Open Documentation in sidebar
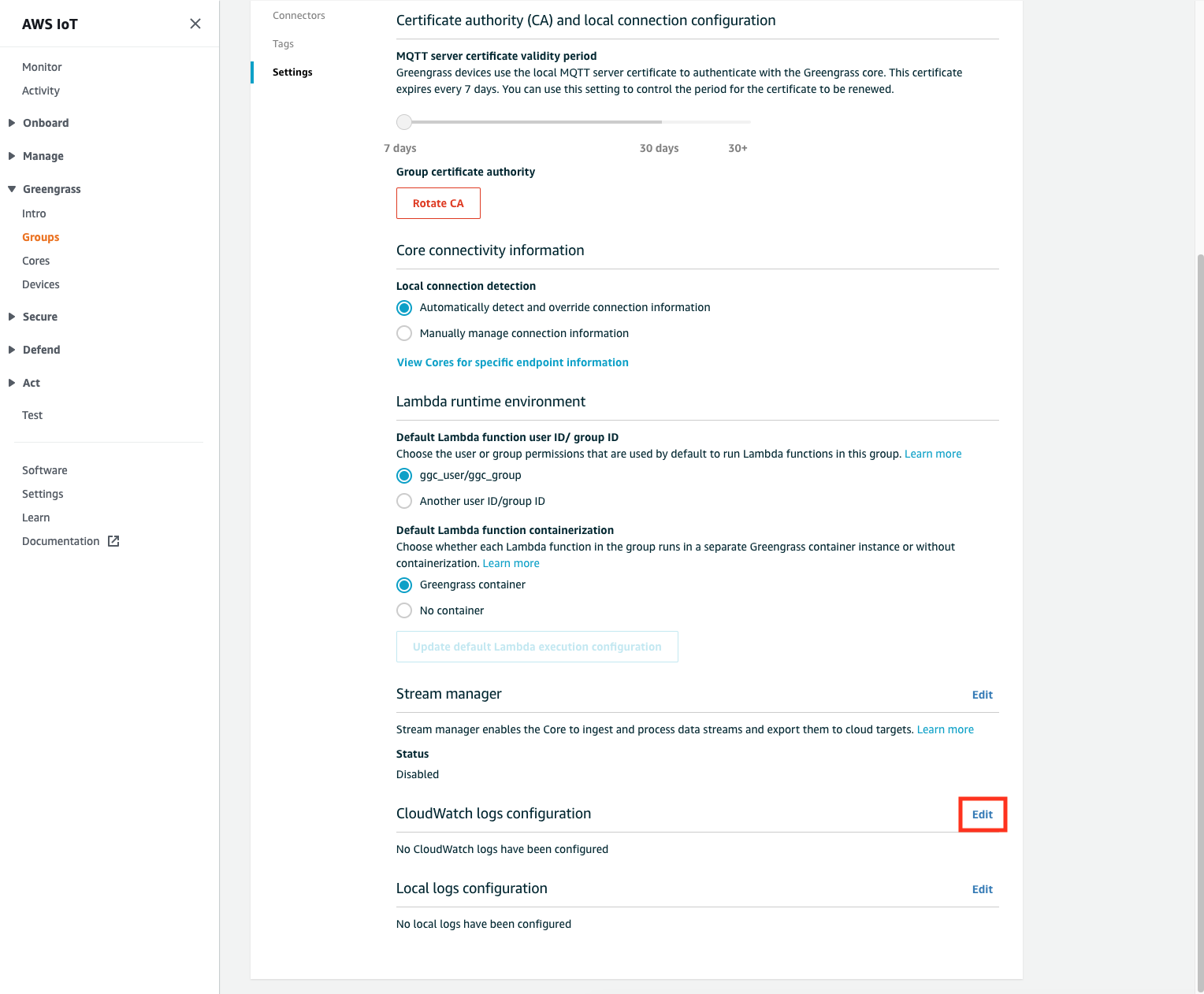This screenshot has width=1204, height=994. [61, 541]
